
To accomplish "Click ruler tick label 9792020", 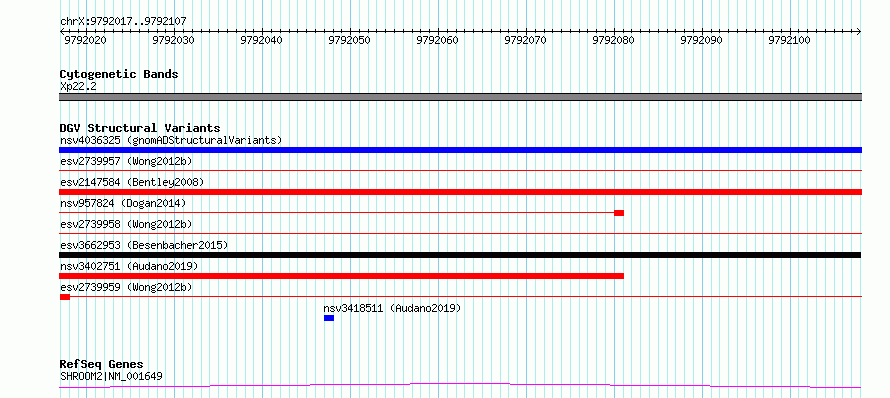I will [85, 40].
